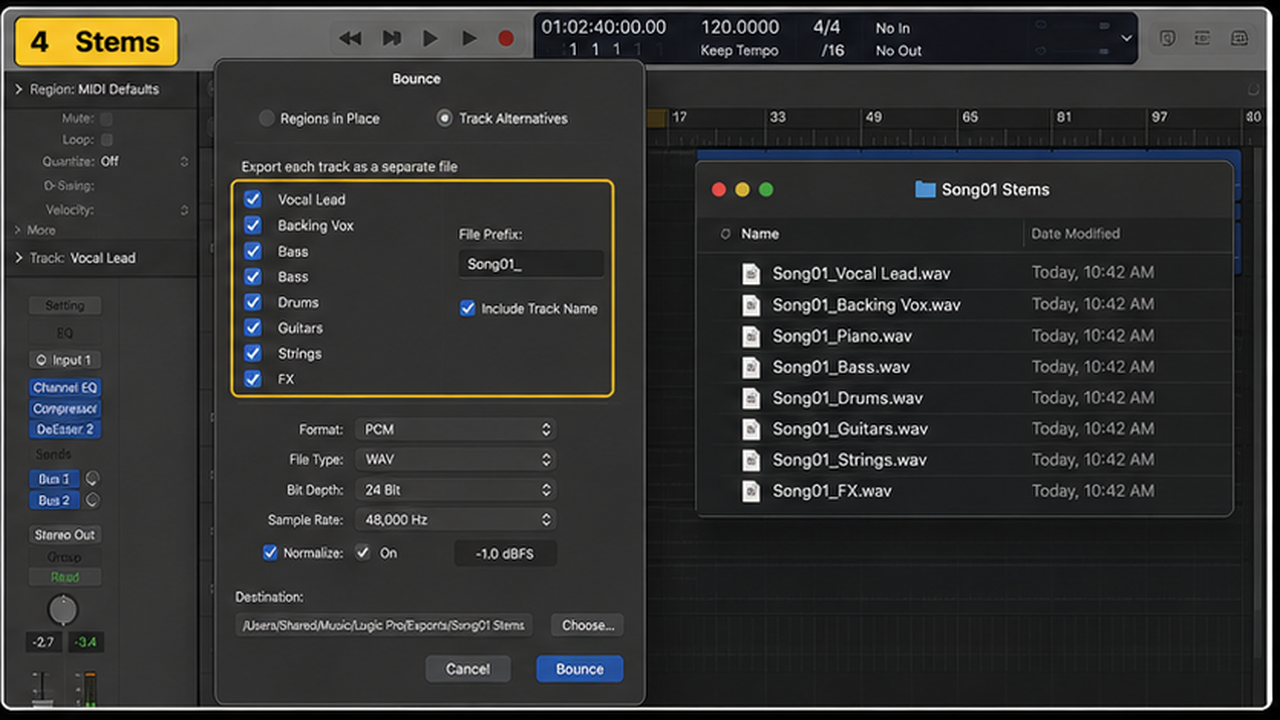Uncheck the Backing Vox track checkbox

pyautogui.click(x=253, y=225)
